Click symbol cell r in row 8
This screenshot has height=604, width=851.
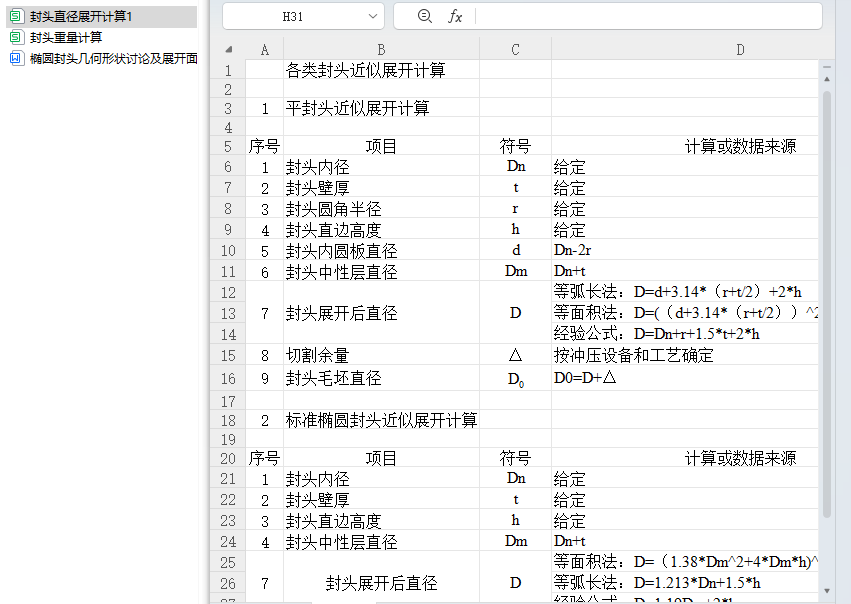point(516,208)
